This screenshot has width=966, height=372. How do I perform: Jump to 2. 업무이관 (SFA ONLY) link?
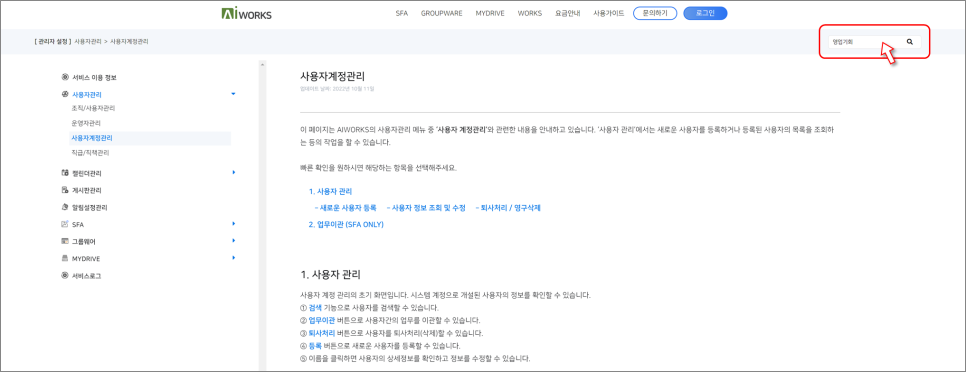coord(346,225)
